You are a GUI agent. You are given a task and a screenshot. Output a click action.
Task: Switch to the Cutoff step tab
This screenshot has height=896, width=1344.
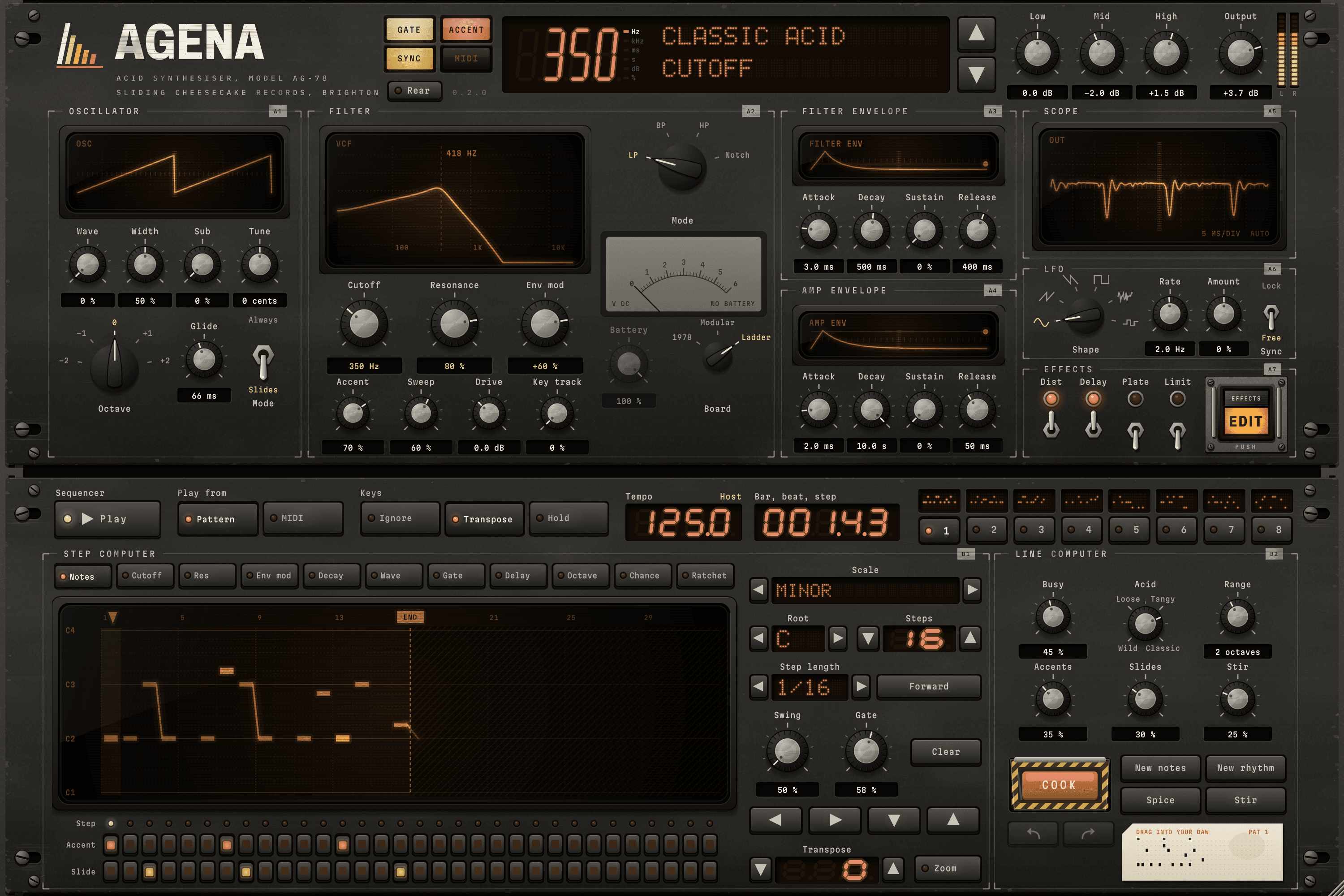pos(145,575)
